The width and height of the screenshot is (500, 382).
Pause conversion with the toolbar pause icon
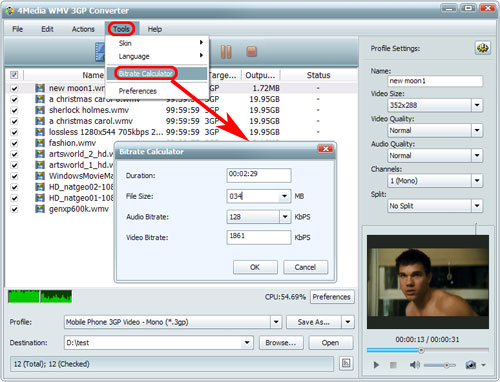(x=226, y=52)
